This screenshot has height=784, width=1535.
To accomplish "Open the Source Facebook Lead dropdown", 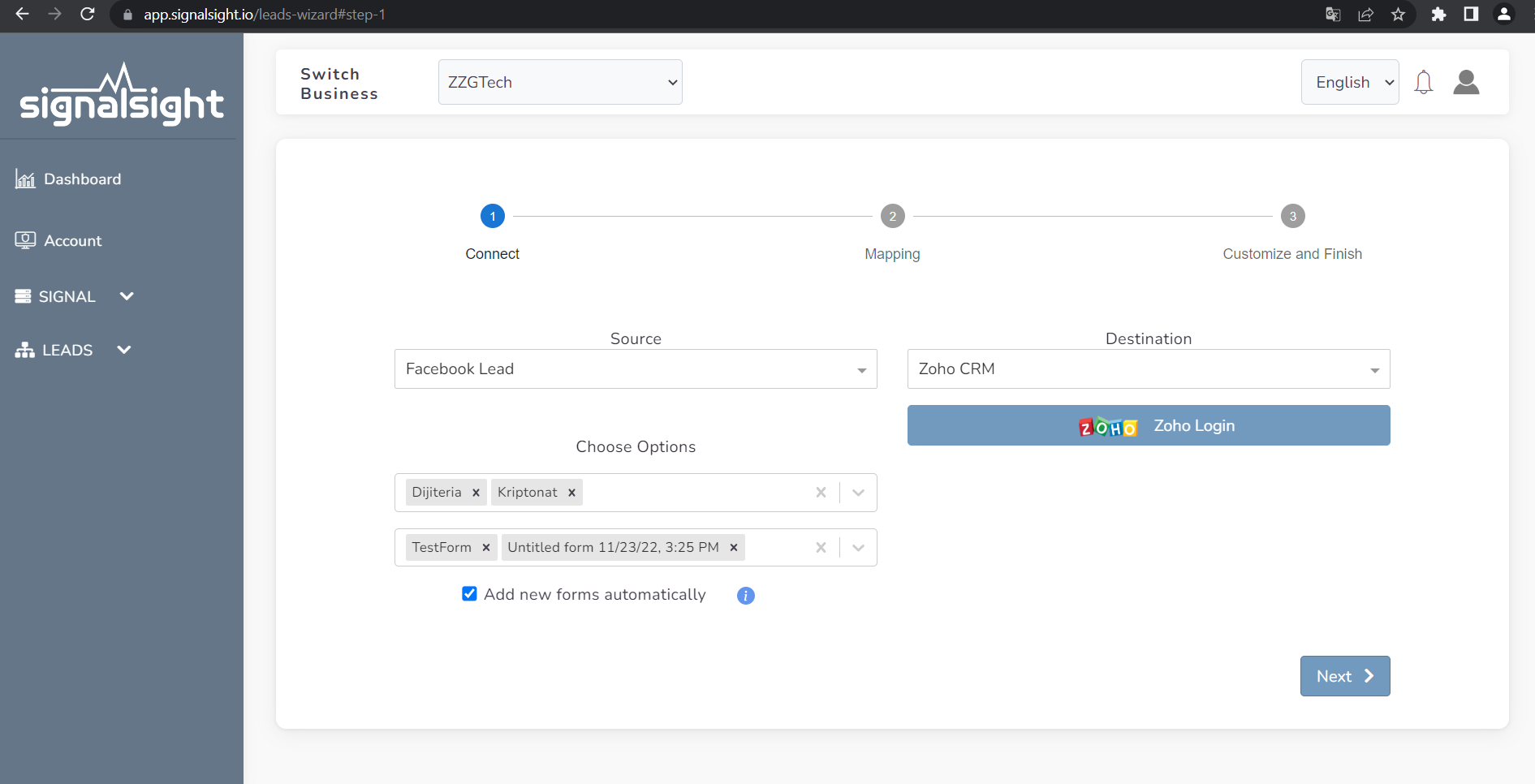I will point(636,369).
